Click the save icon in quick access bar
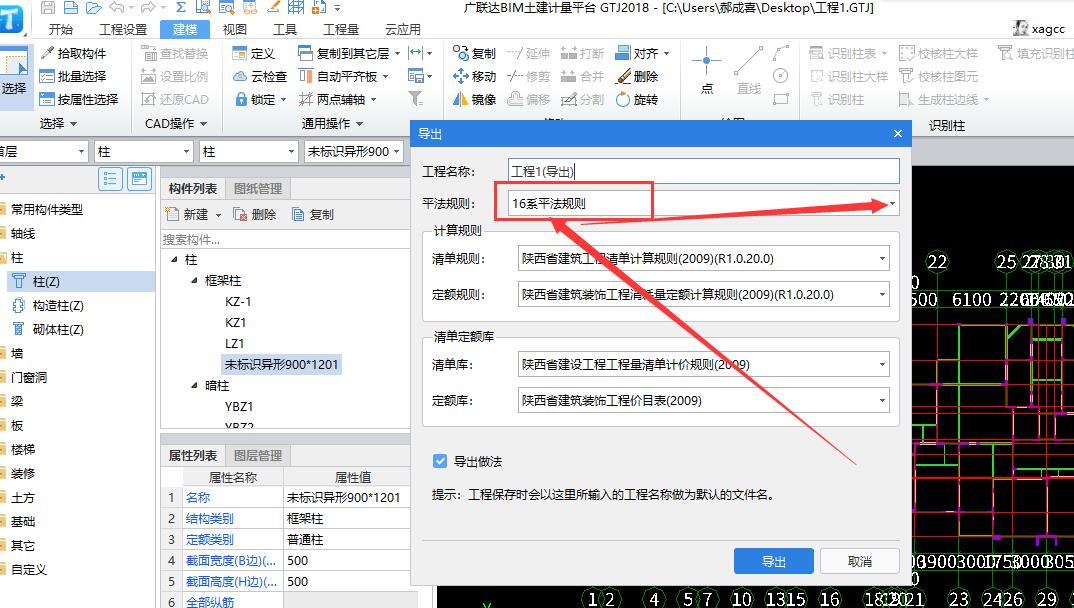 48,8
